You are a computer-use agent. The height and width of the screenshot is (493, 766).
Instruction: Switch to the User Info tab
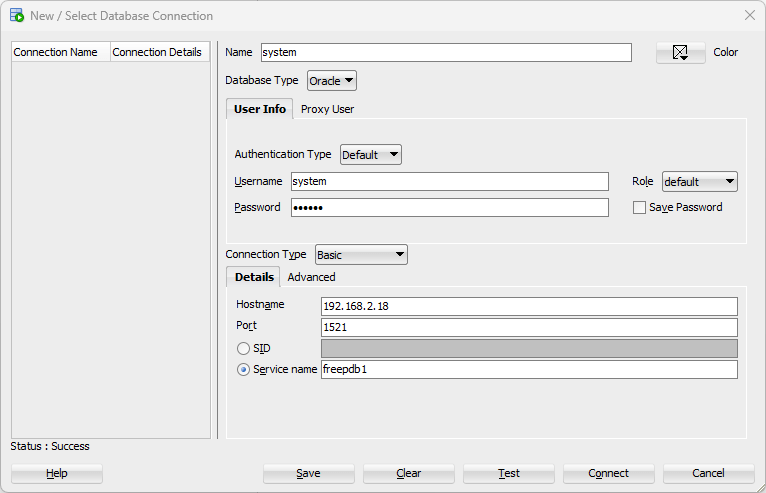click(260, 109)
